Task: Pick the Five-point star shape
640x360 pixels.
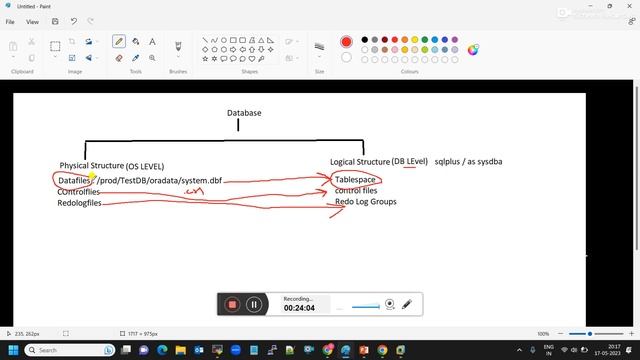Action: pos(205,59)
